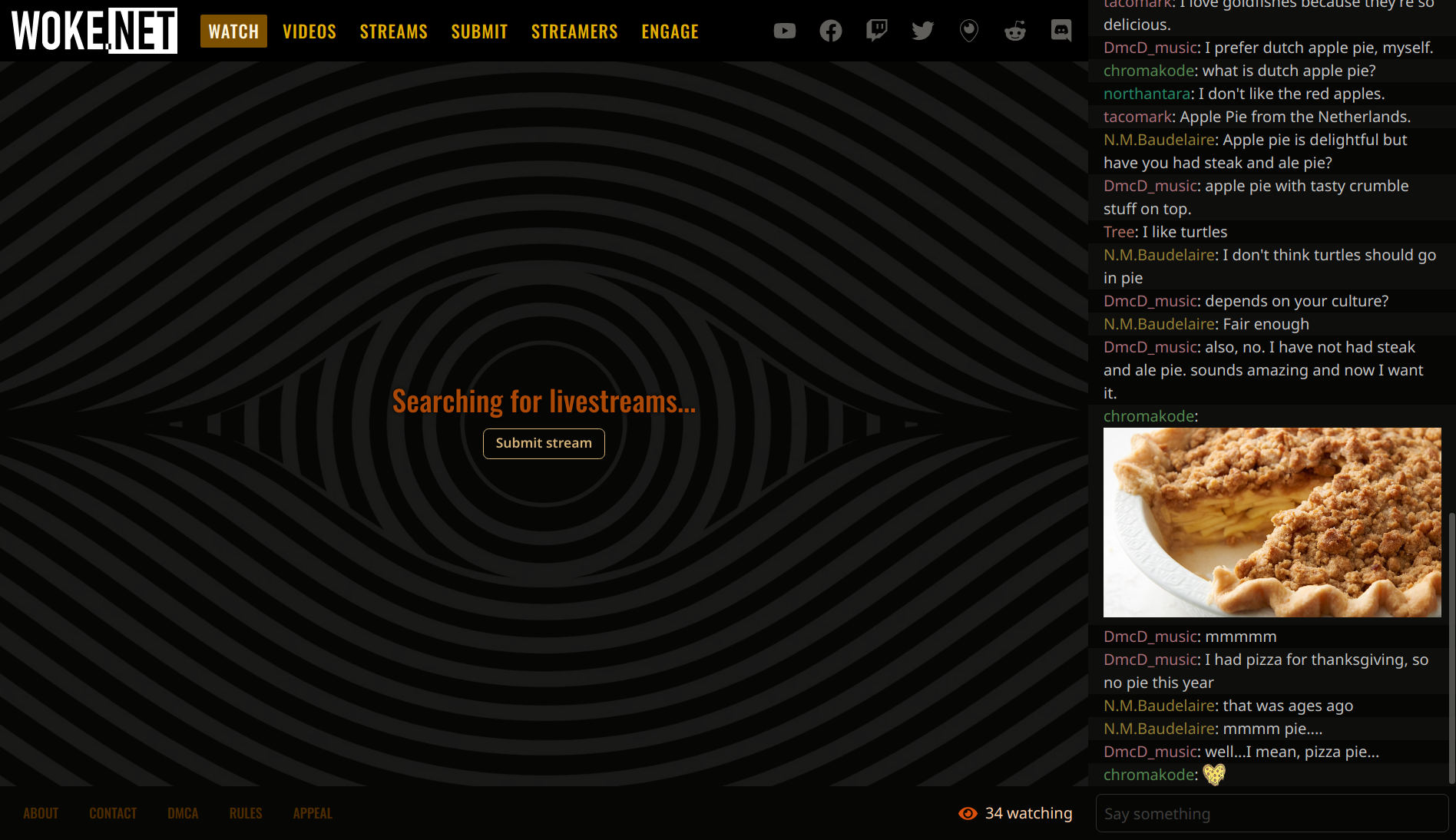The image size is (1456, 840).
Task: Open the YouTube social icon
Action: tap(784, 31)
